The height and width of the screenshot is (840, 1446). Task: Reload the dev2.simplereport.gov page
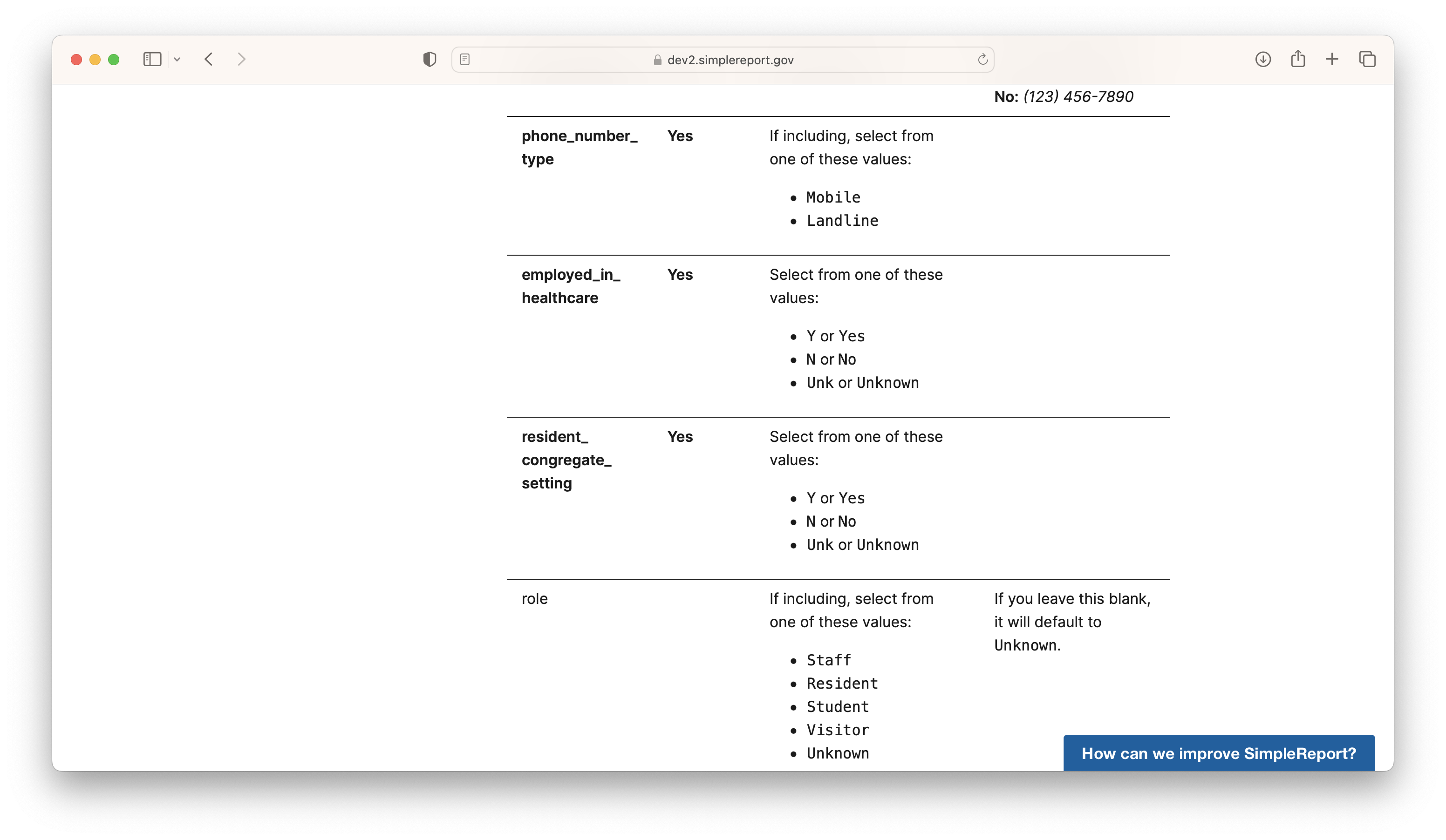pyautogui.click(x=982, y=59)
